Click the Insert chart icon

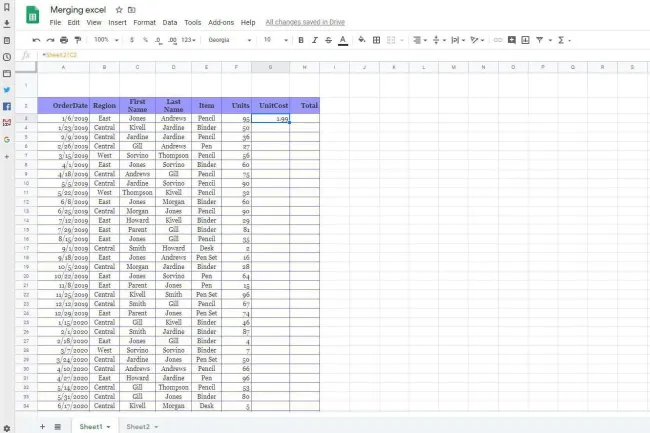(x=525, y=40)
